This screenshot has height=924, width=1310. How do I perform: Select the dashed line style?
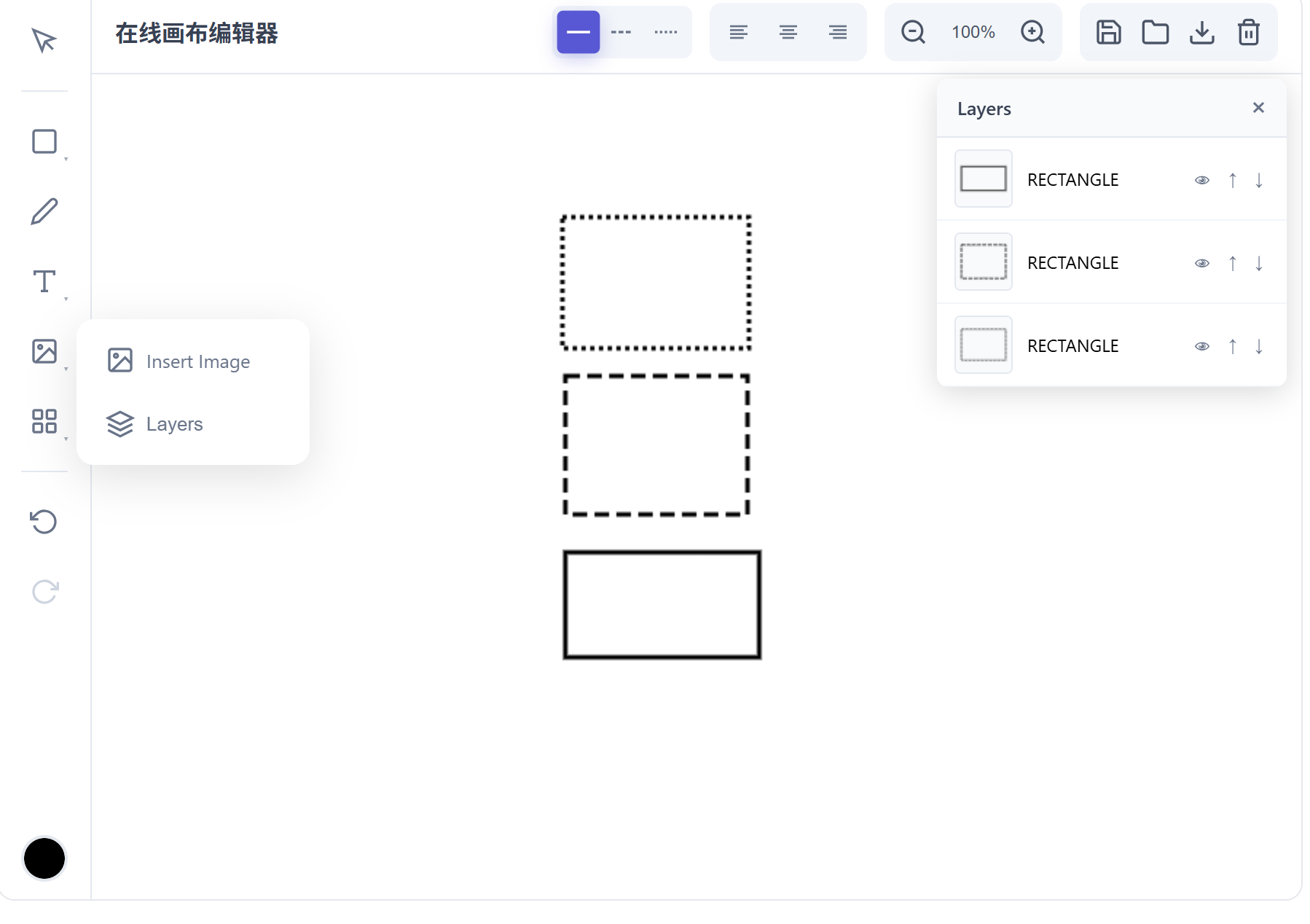point(621,32)
